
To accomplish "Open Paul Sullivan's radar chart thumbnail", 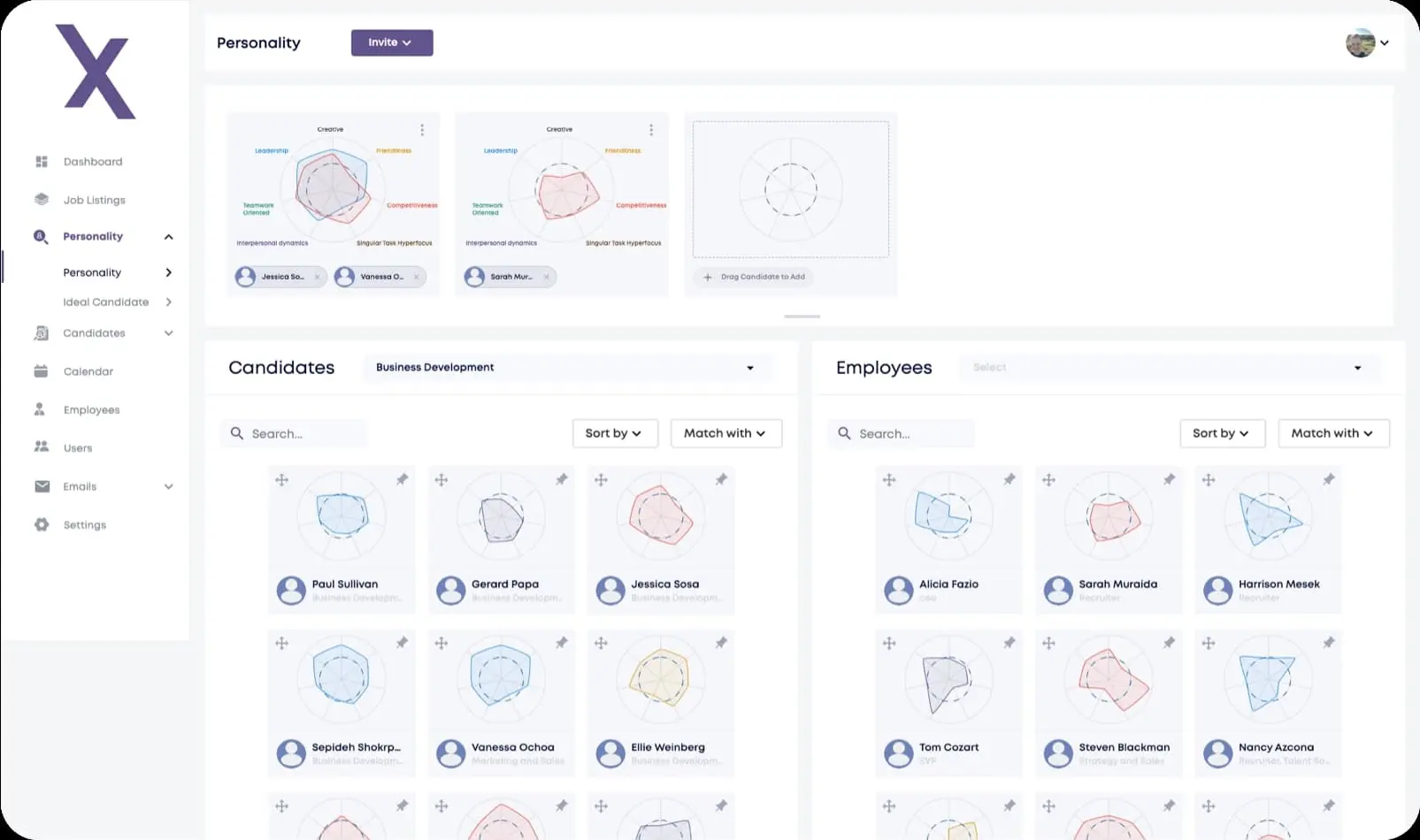I will pyautogui.click(x=342, y=515).
